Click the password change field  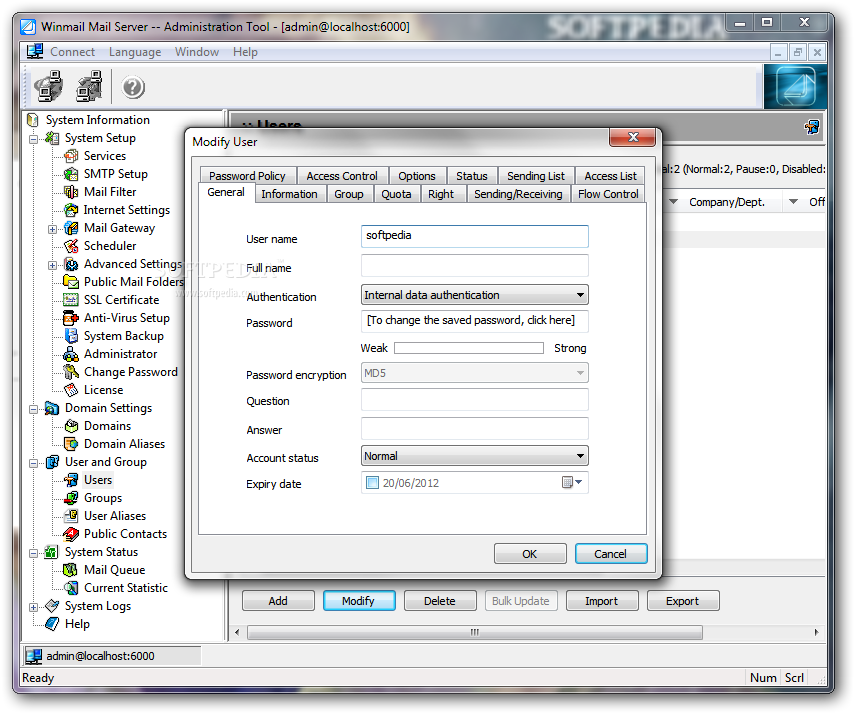point(474,321)
